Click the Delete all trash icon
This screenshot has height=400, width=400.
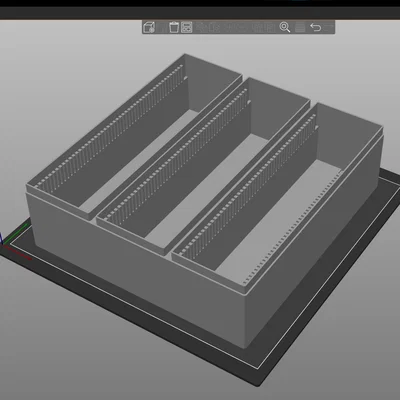174,27
